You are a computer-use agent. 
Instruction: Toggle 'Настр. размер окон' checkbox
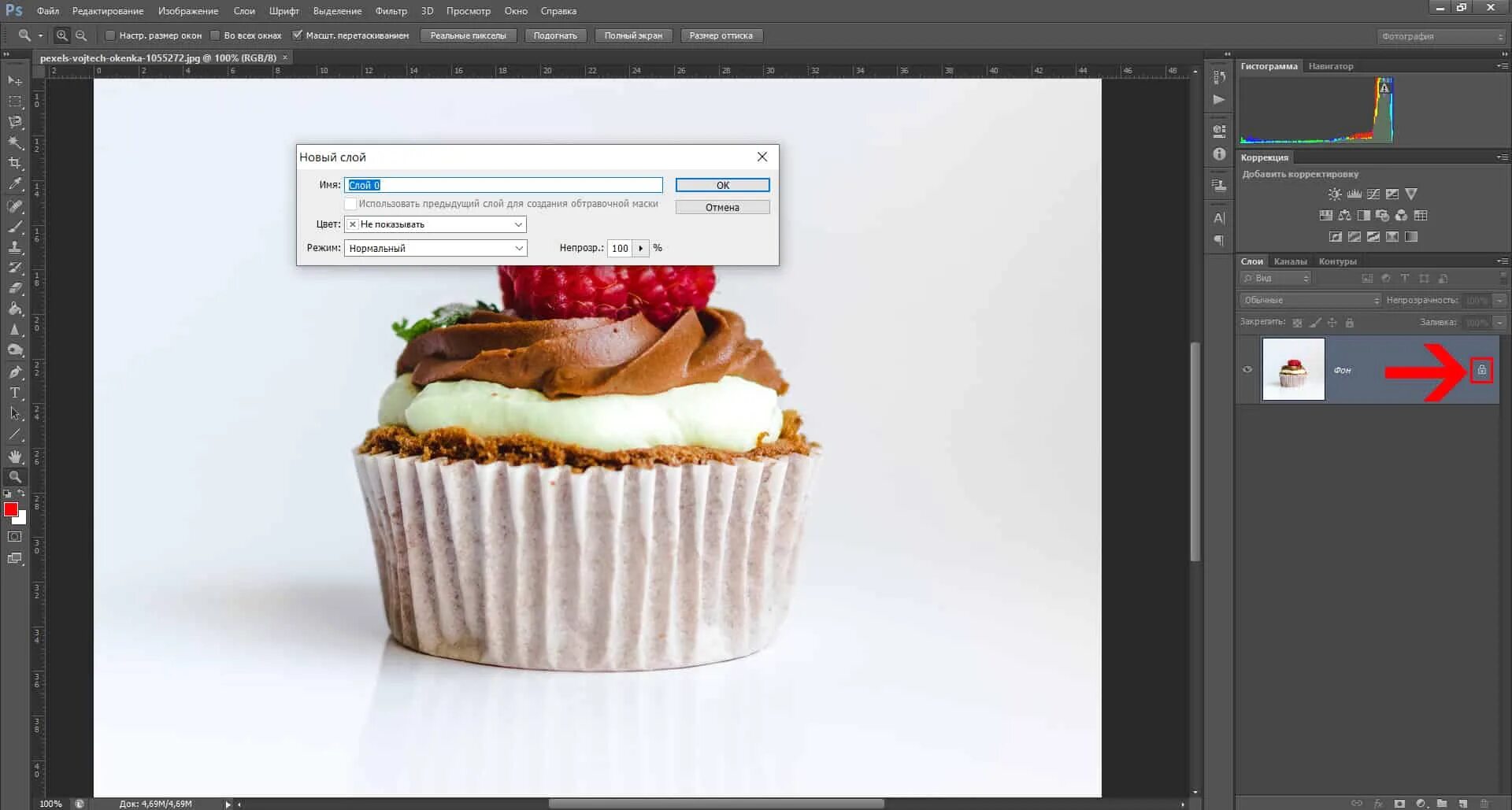pos(110,35)
